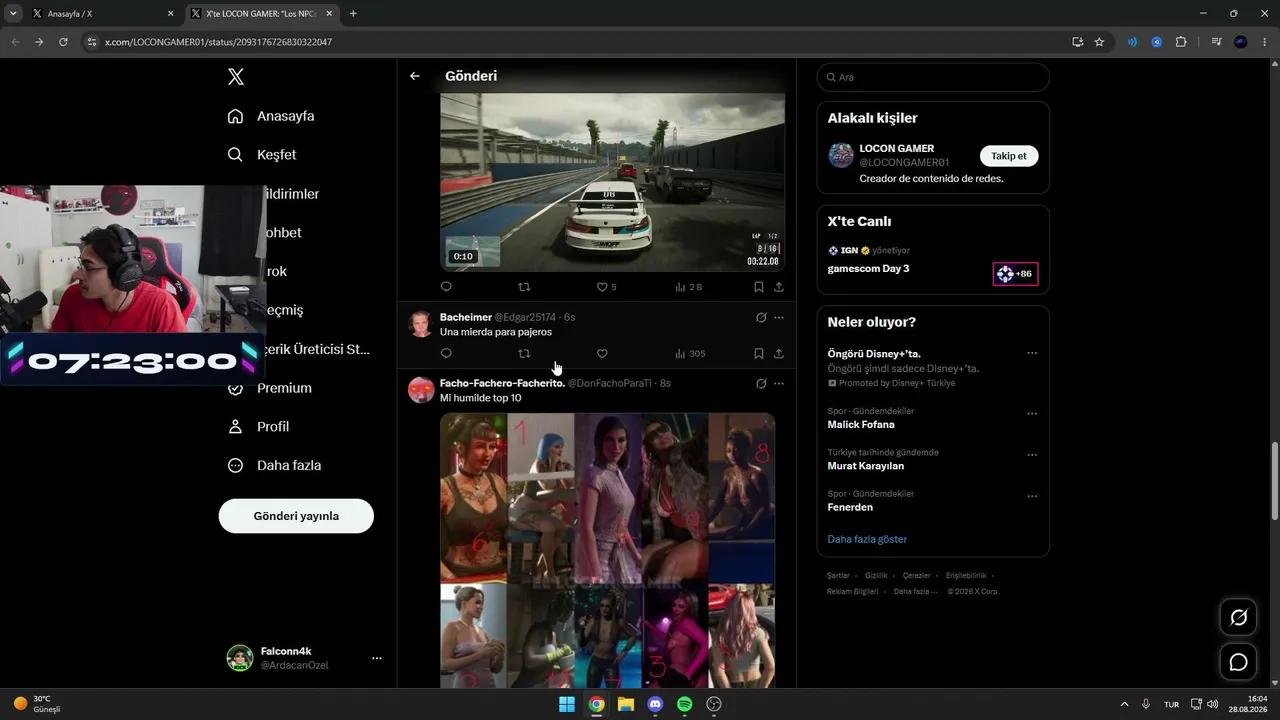This screenshot has width=1280, height=720.
Task: Click the install app icon in address bar
Action: pos(1077,42)
